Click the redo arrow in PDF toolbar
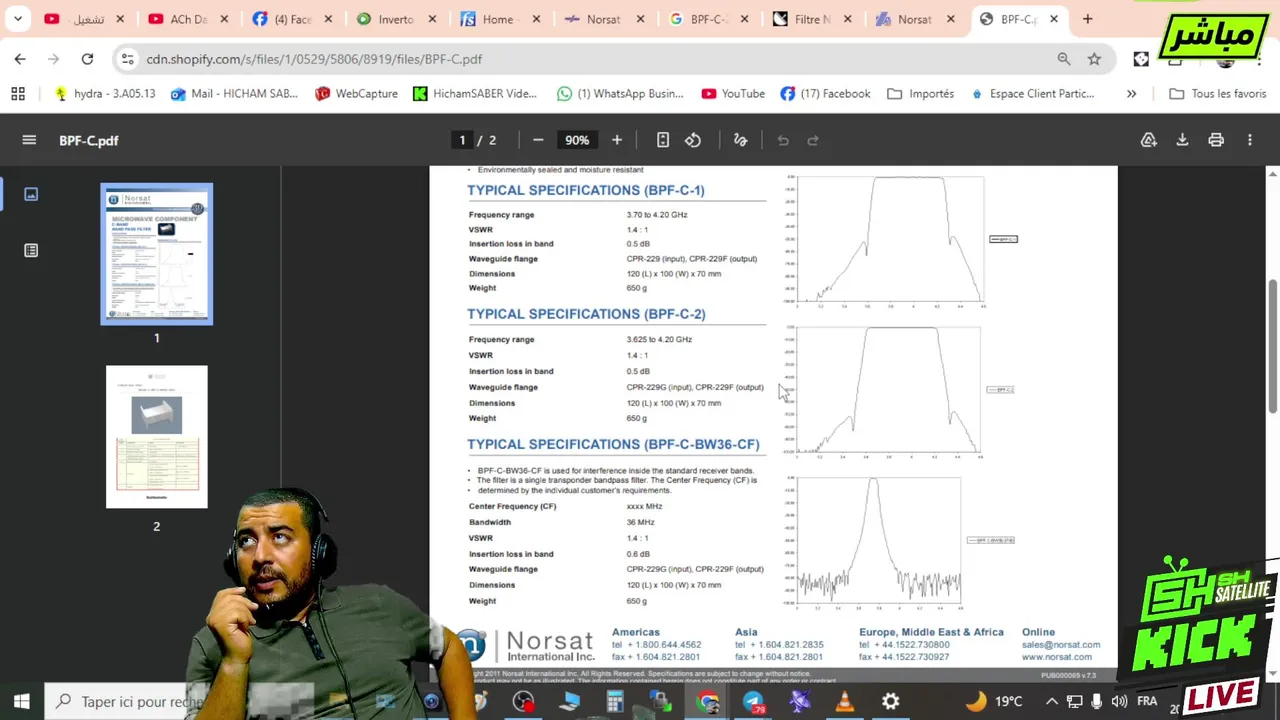This screenshot has height=720, width=1280. coord(813,140)
